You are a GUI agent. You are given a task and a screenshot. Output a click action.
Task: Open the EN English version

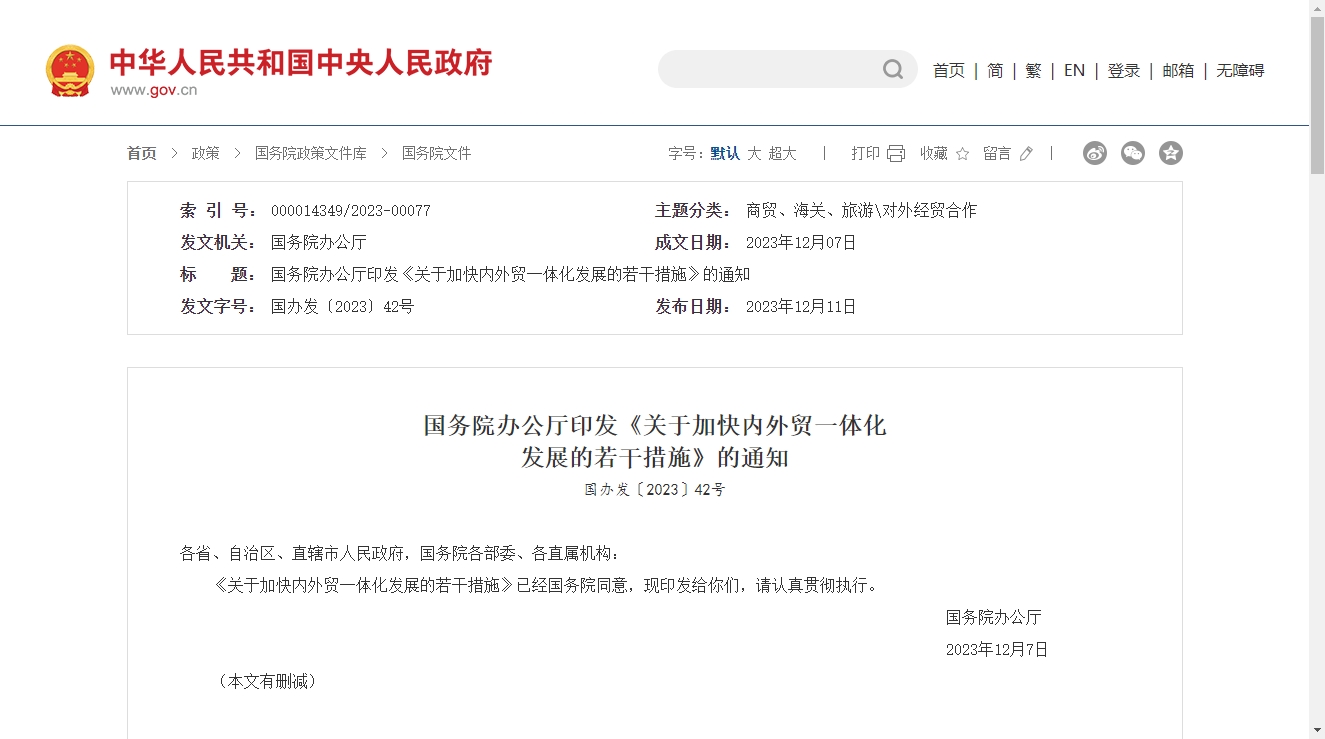1074,70
